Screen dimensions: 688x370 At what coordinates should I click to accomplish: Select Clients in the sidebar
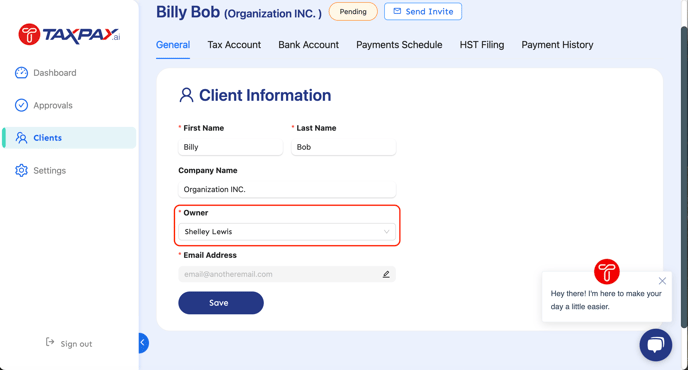pos(69,138)
